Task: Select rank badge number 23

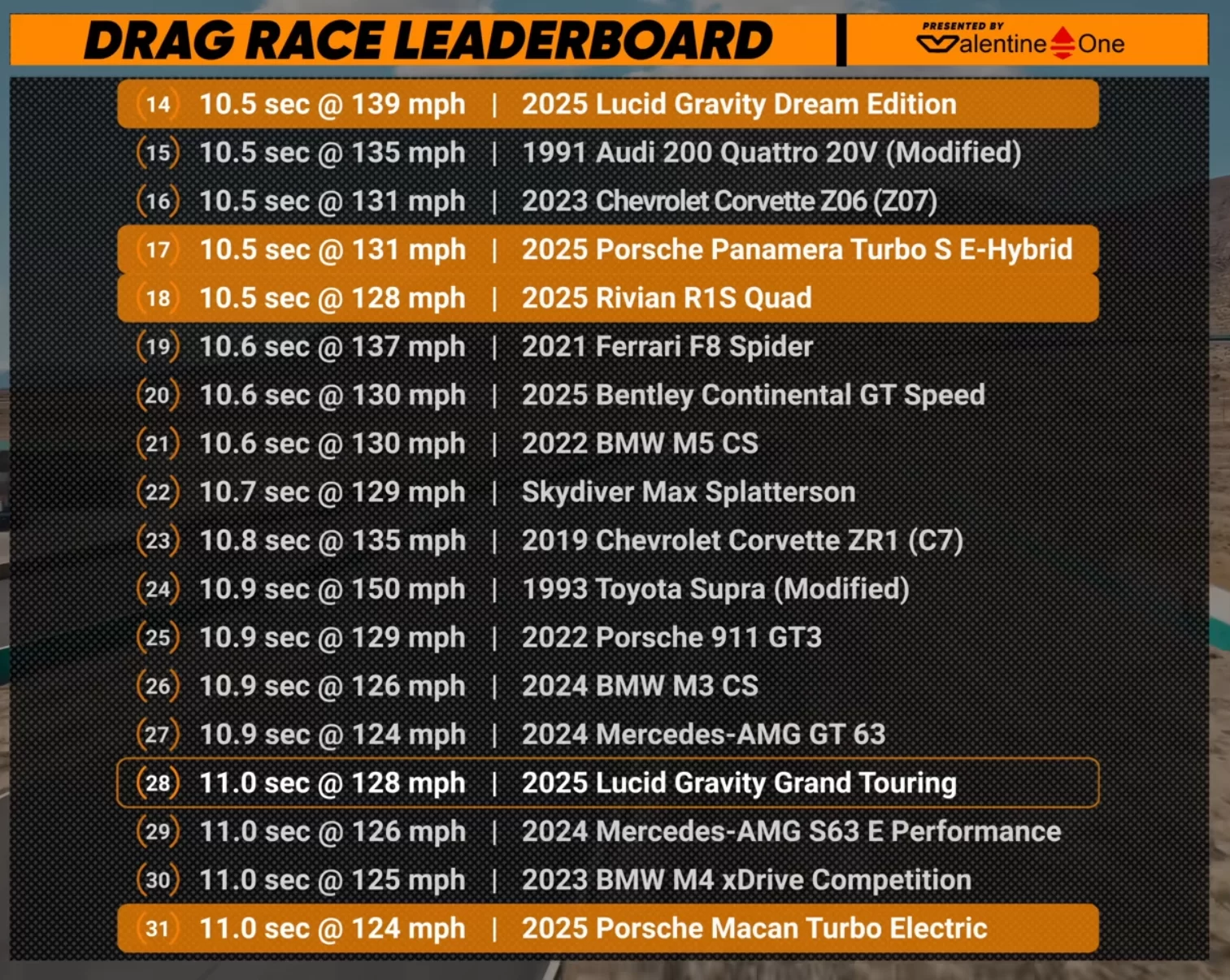Action: click(158, 540)
